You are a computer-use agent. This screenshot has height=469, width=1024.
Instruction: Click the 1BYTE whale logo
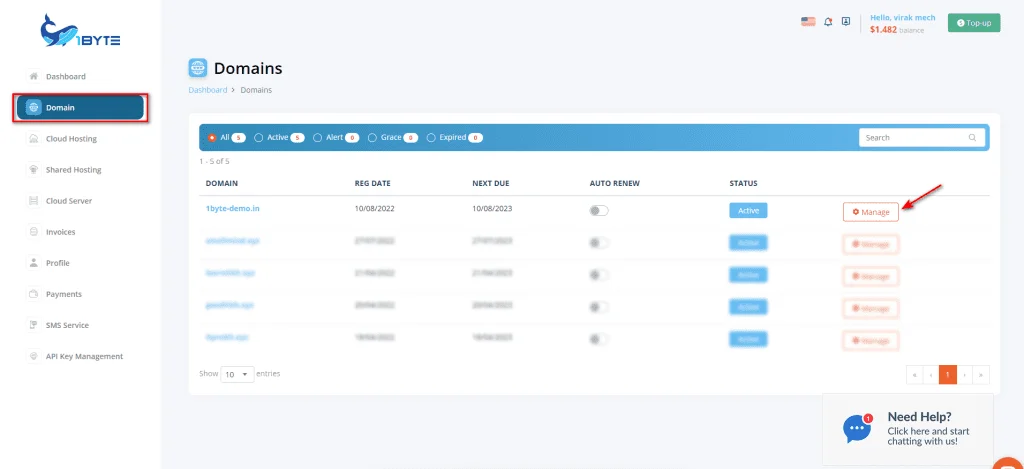[x=80, y=31]
